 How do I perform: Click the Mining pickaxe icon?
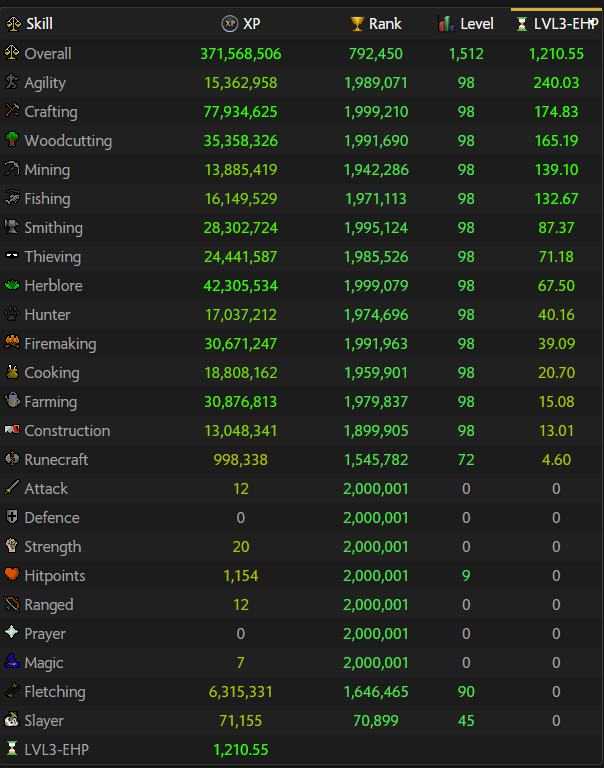point(12,168)
